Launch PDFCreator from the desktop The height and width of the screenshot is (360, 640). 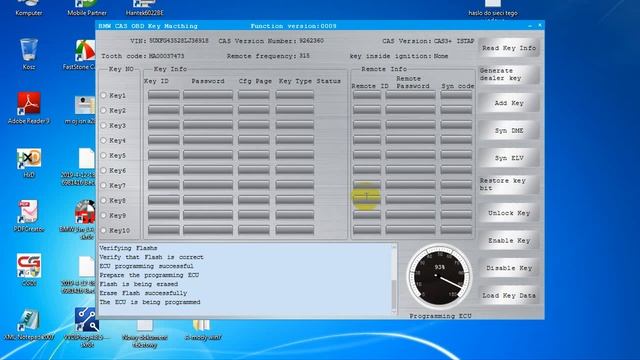pos(29,216)
